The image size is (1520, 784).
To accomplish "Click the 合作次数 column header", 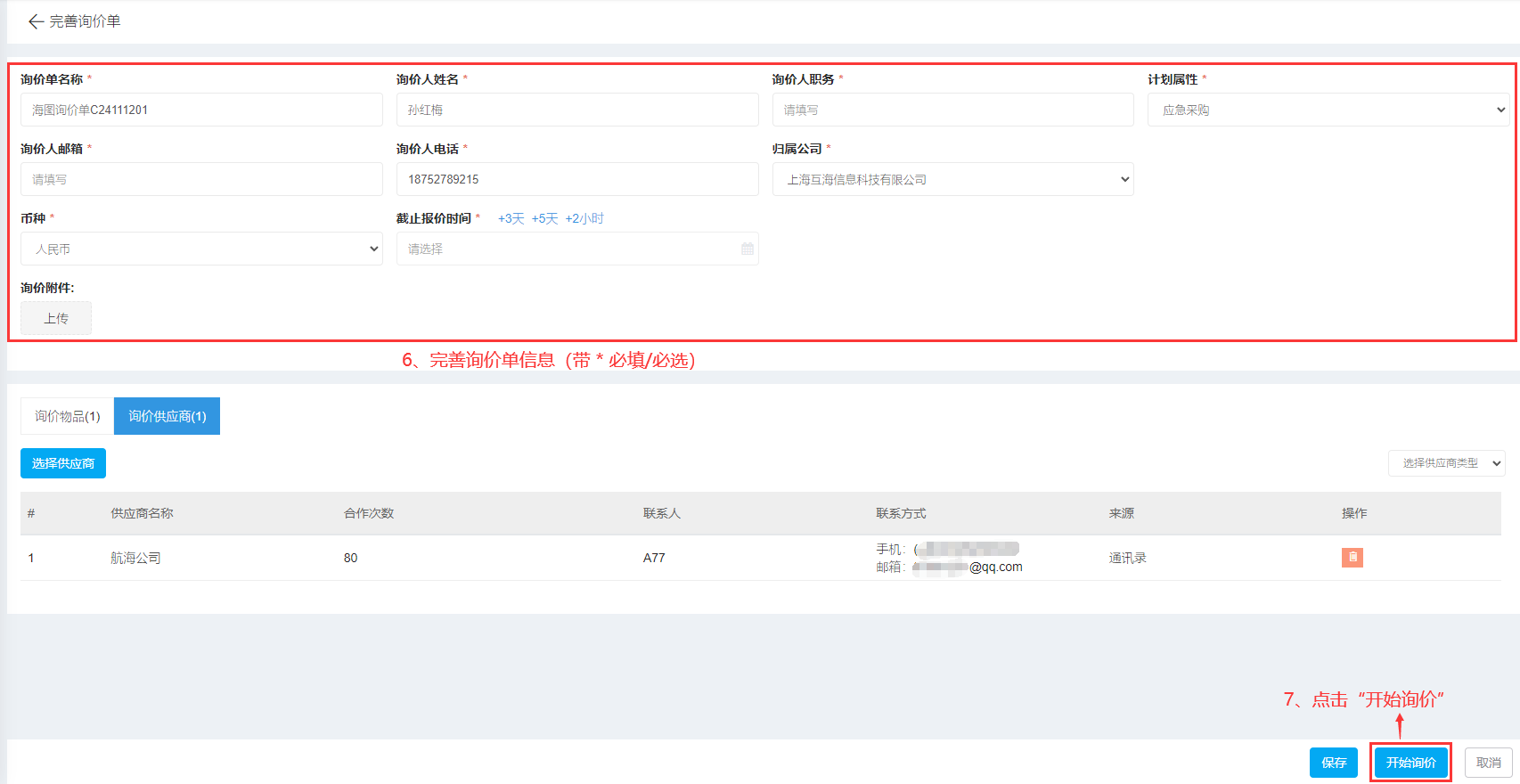I will tap(369, 513).
